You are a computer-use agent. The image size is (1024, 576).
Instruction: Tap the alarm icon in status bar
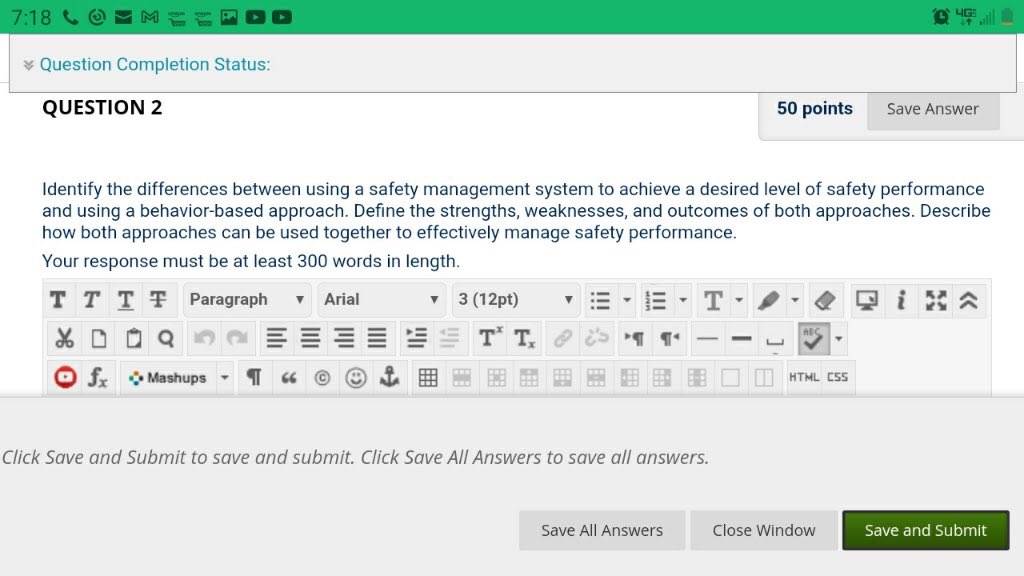(940, 17)
